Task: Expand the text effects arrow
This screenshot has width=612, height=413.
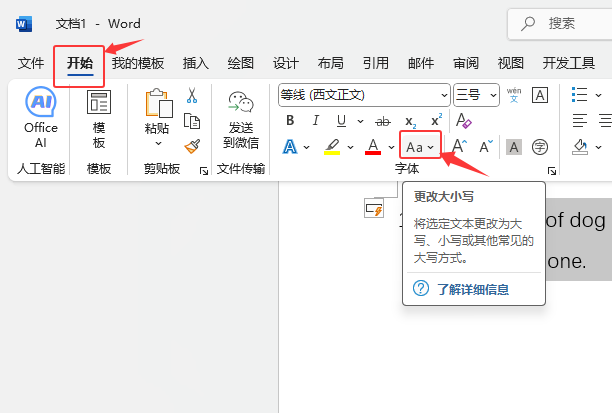Action: [306, 148]
